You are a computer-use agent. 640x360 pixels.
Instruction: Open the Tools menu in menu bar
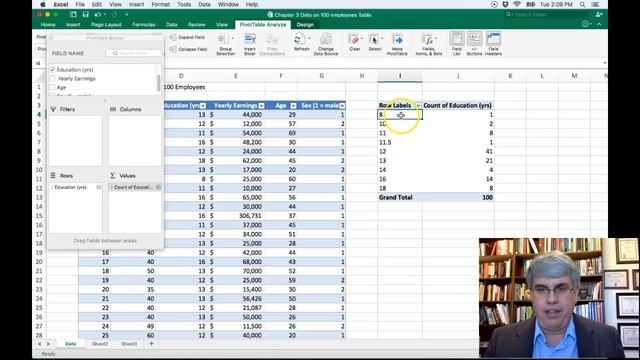(x=184, y=4)
